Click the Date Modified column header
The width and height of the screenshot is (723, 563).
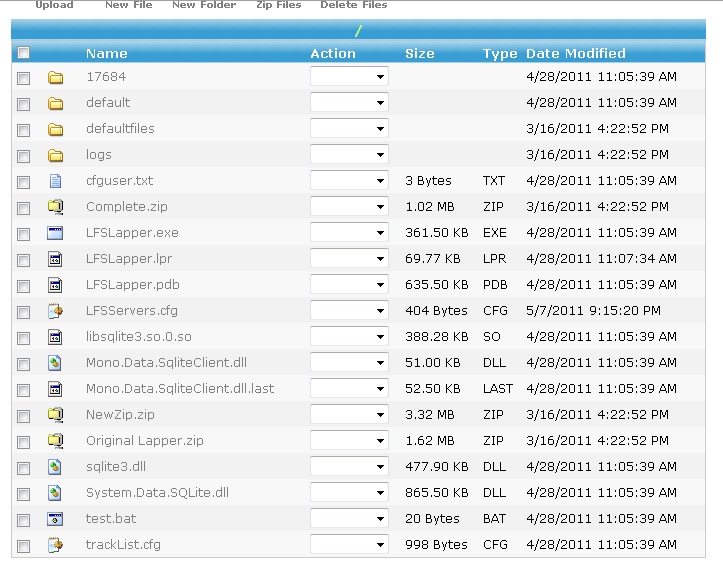[576, 53]
